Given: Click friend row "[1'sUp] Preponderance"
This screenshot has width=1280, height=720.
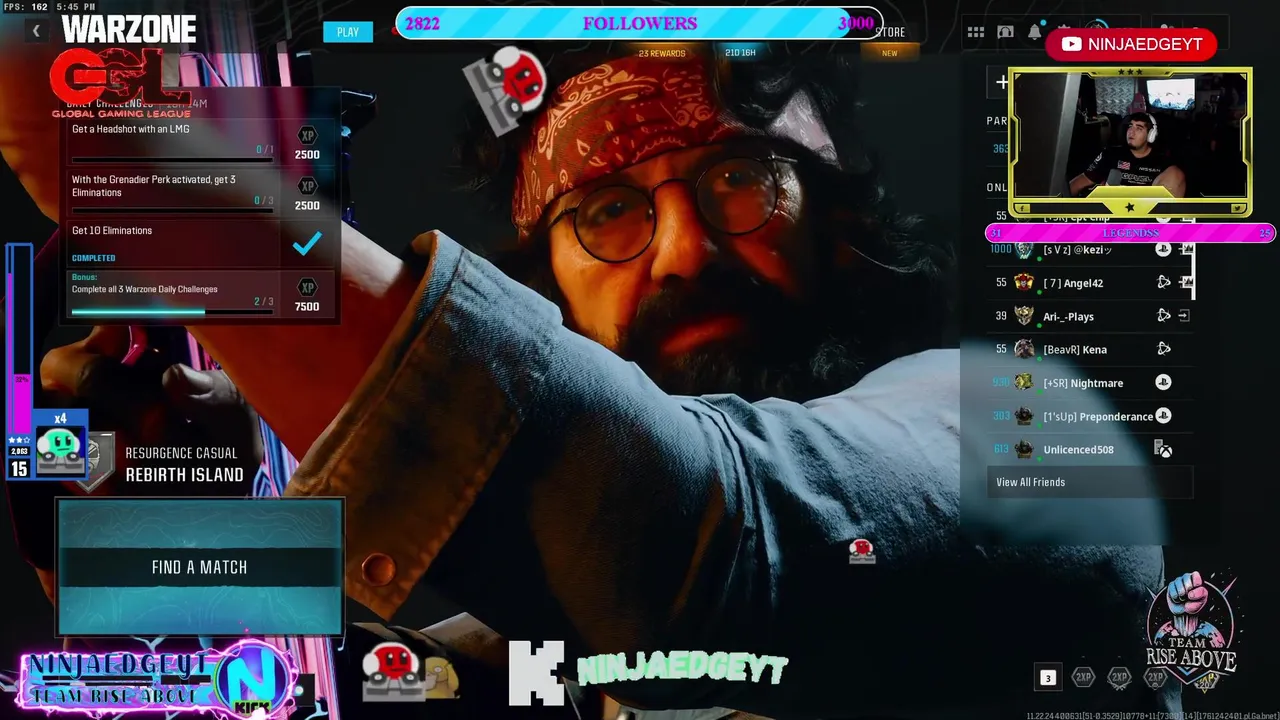Looking at the screenshot, I should (x=1090, y=416).
